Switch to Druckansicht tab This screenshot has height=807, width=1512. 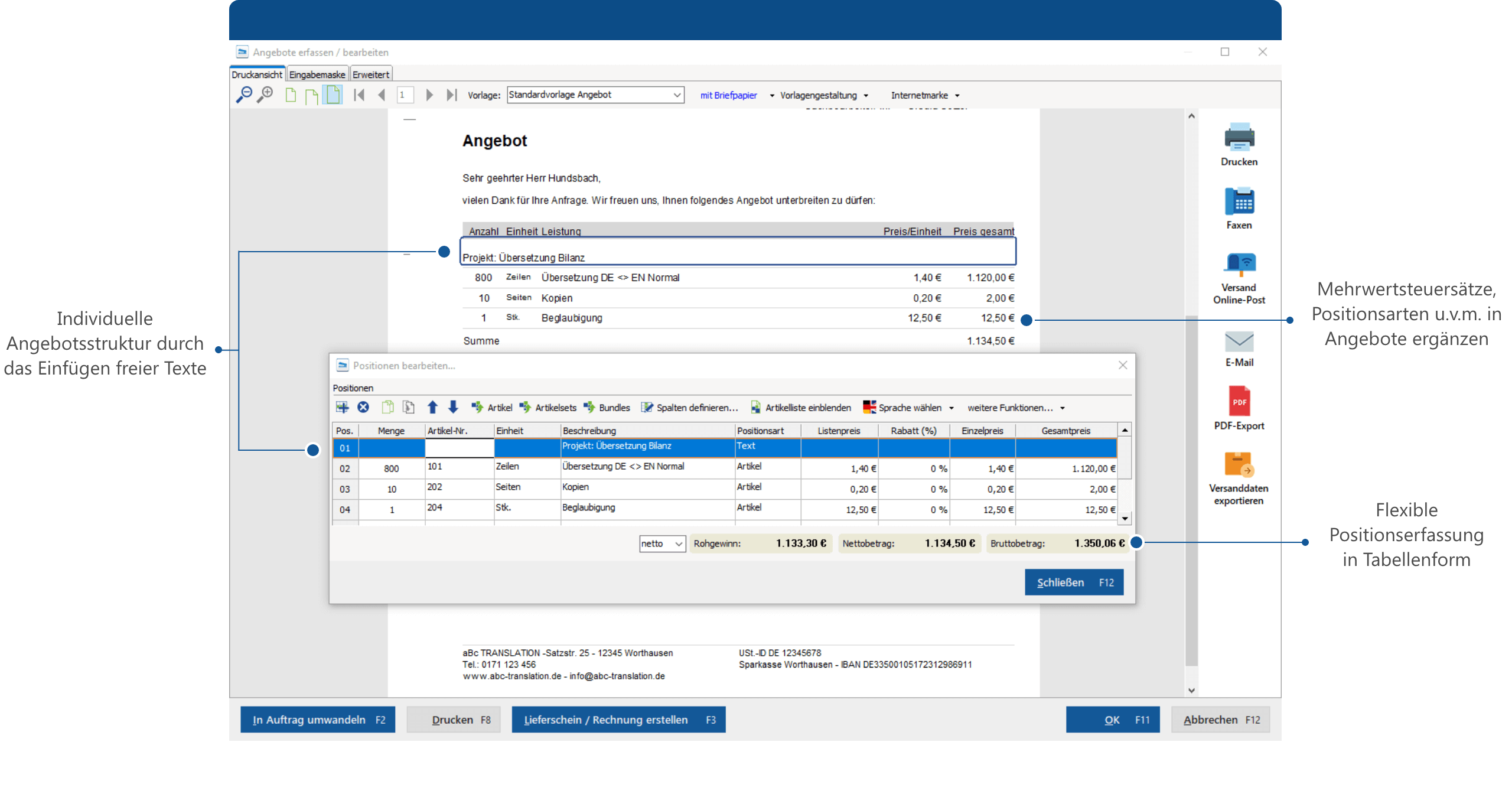257,74
